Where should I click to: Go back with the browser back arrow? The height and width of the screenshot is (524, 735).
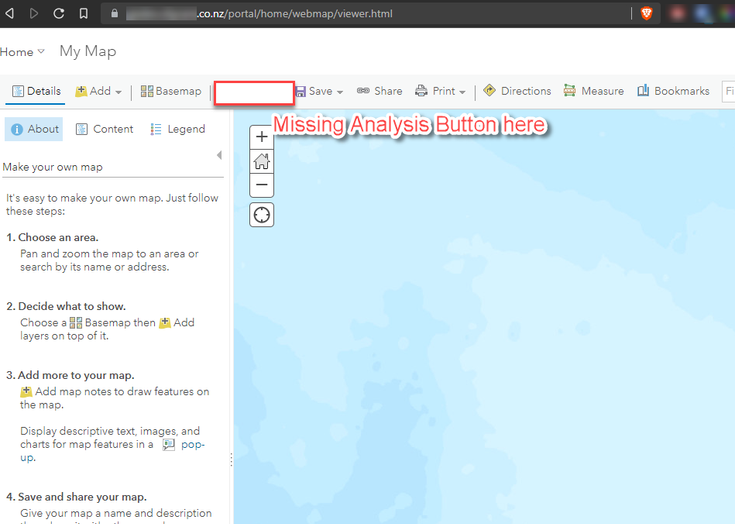pyautogui.click(x=9, y=14)
